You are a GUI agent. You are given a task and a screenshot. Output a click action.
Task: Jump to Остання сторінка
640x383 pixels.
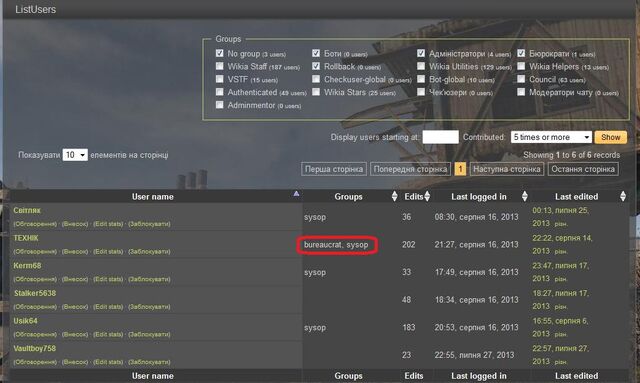pos(583,169)
